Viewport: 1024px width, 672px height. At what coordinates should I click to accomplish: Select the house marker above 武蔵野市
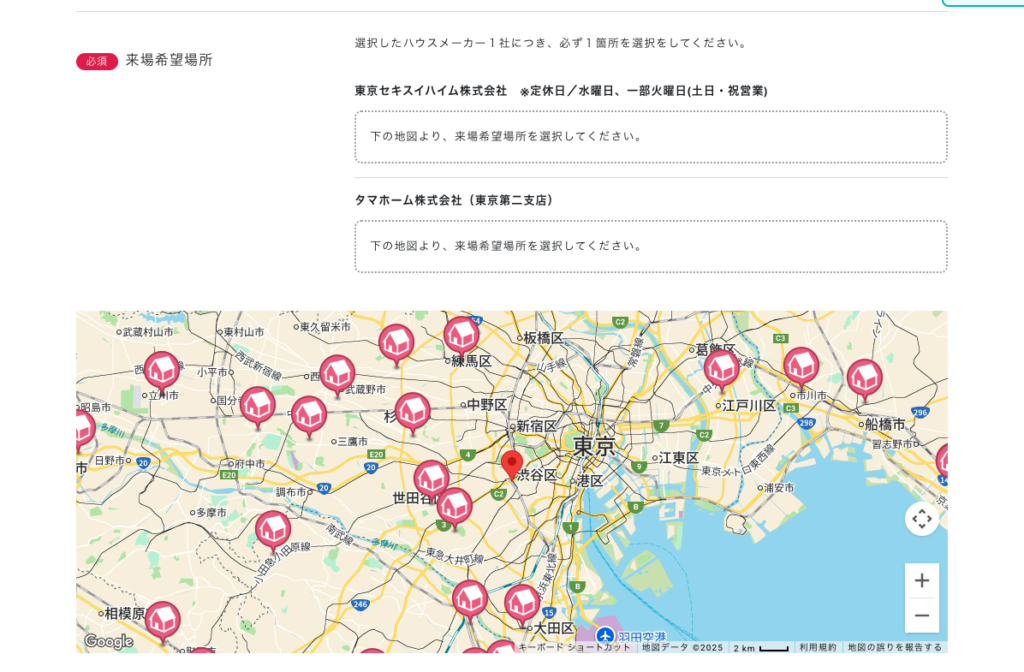point(337,373)
